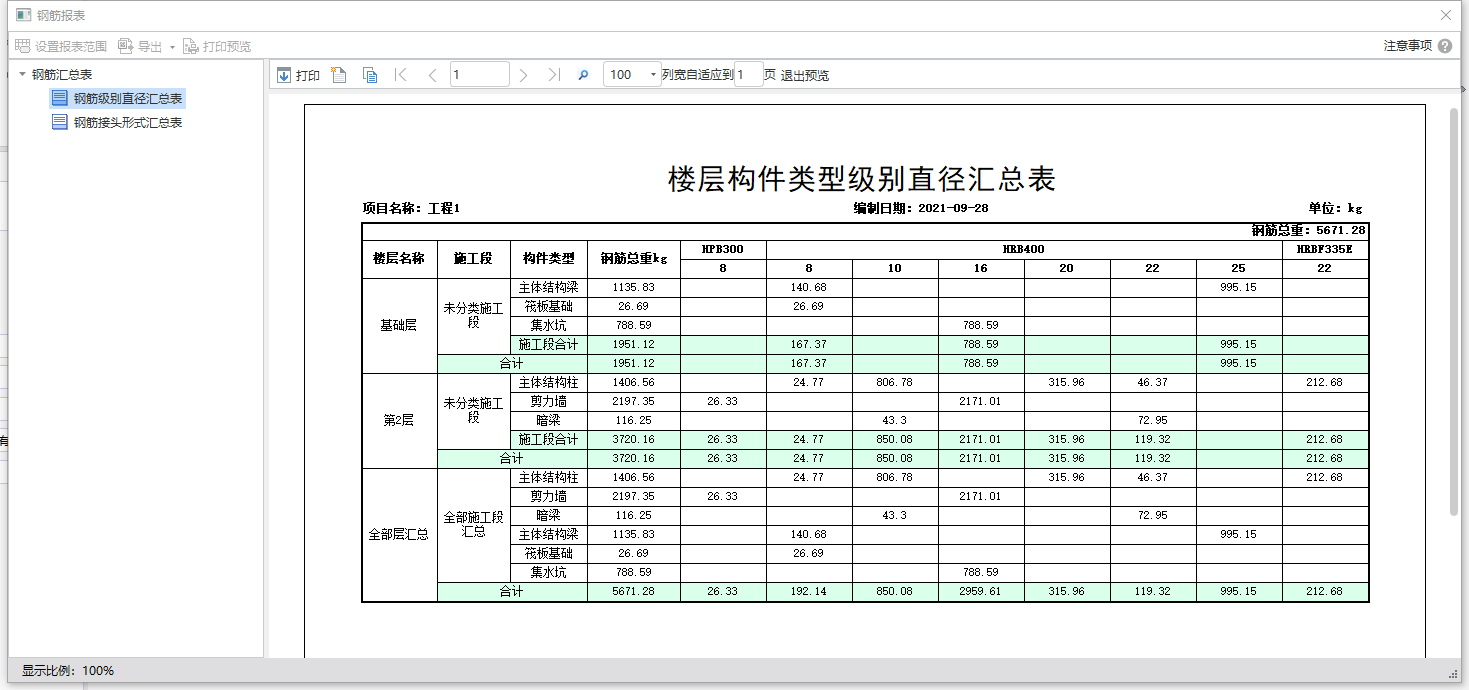Click the 钢筋报表 window icon

(23, 15)
